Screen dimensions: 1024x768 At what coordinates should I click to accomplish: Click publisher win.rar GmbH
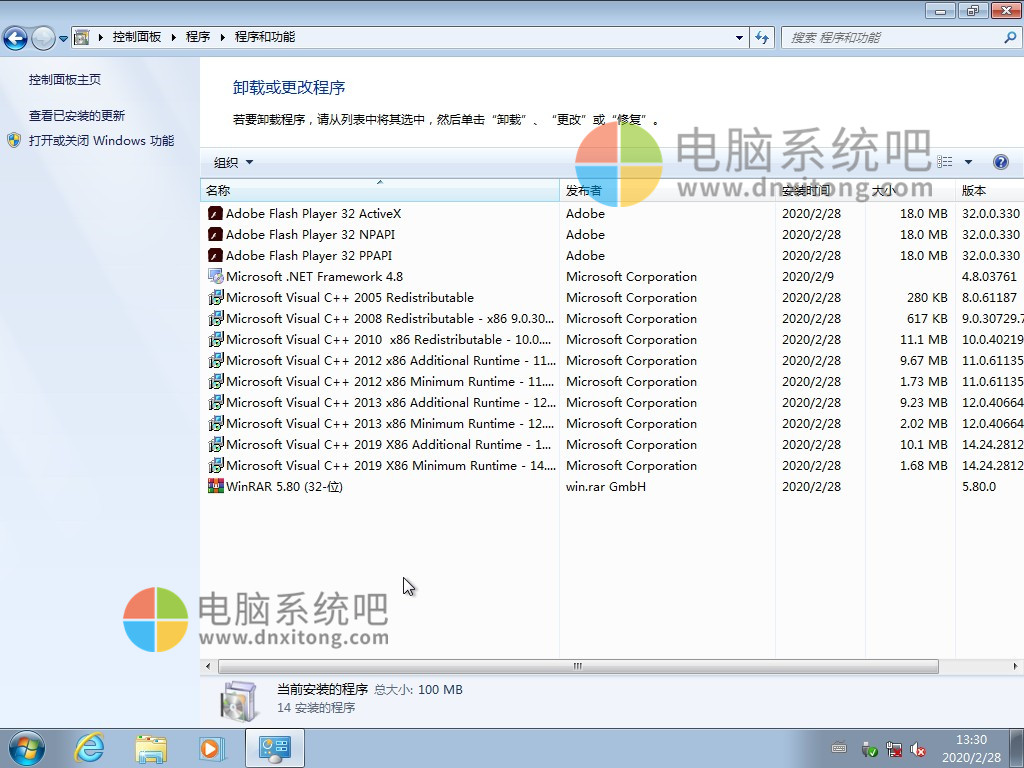click(x=606, y=487)
